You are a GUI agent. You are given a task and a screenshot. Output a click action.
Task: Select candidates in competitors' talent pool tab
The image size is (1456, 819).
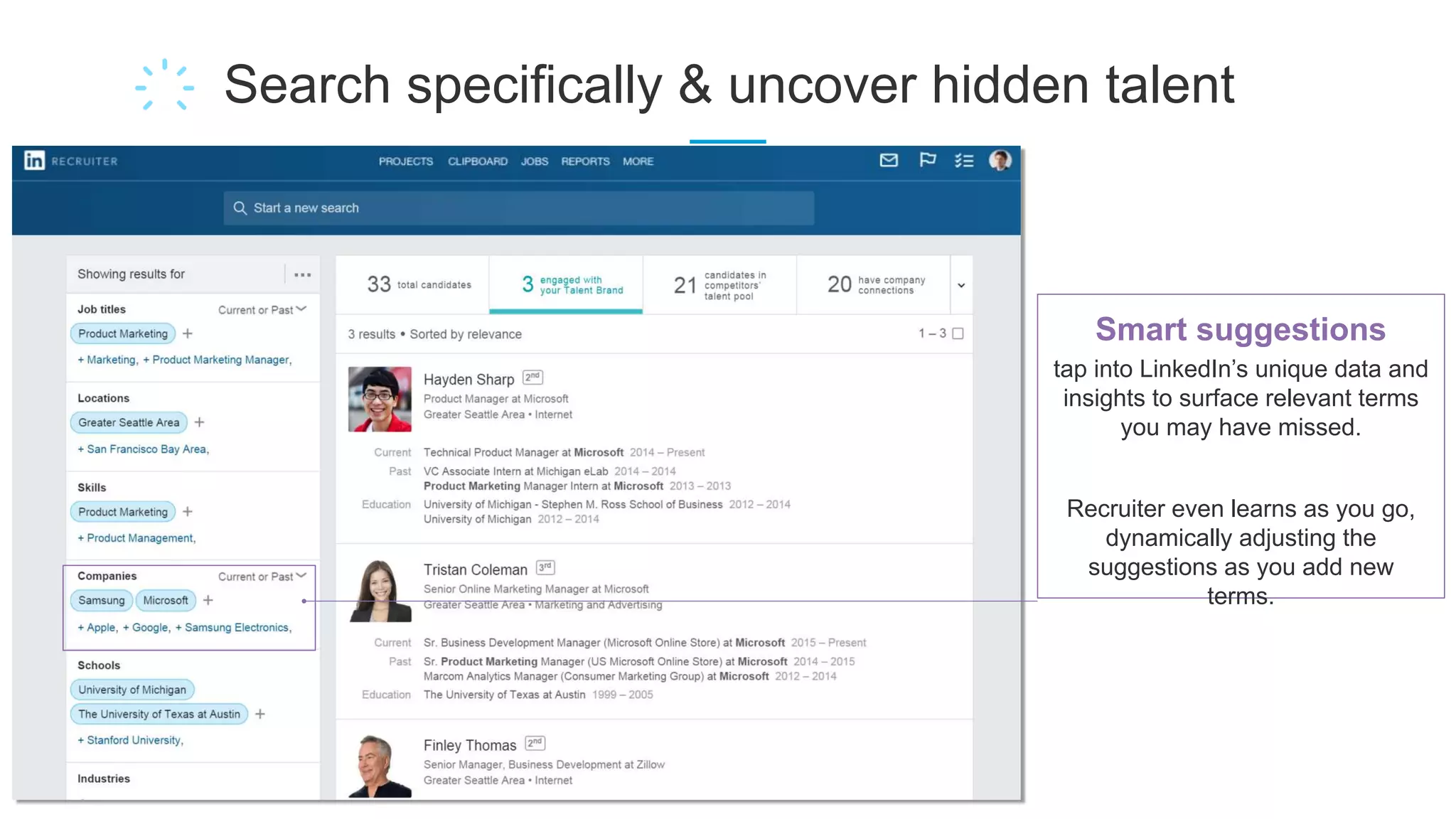pos(719,284)
